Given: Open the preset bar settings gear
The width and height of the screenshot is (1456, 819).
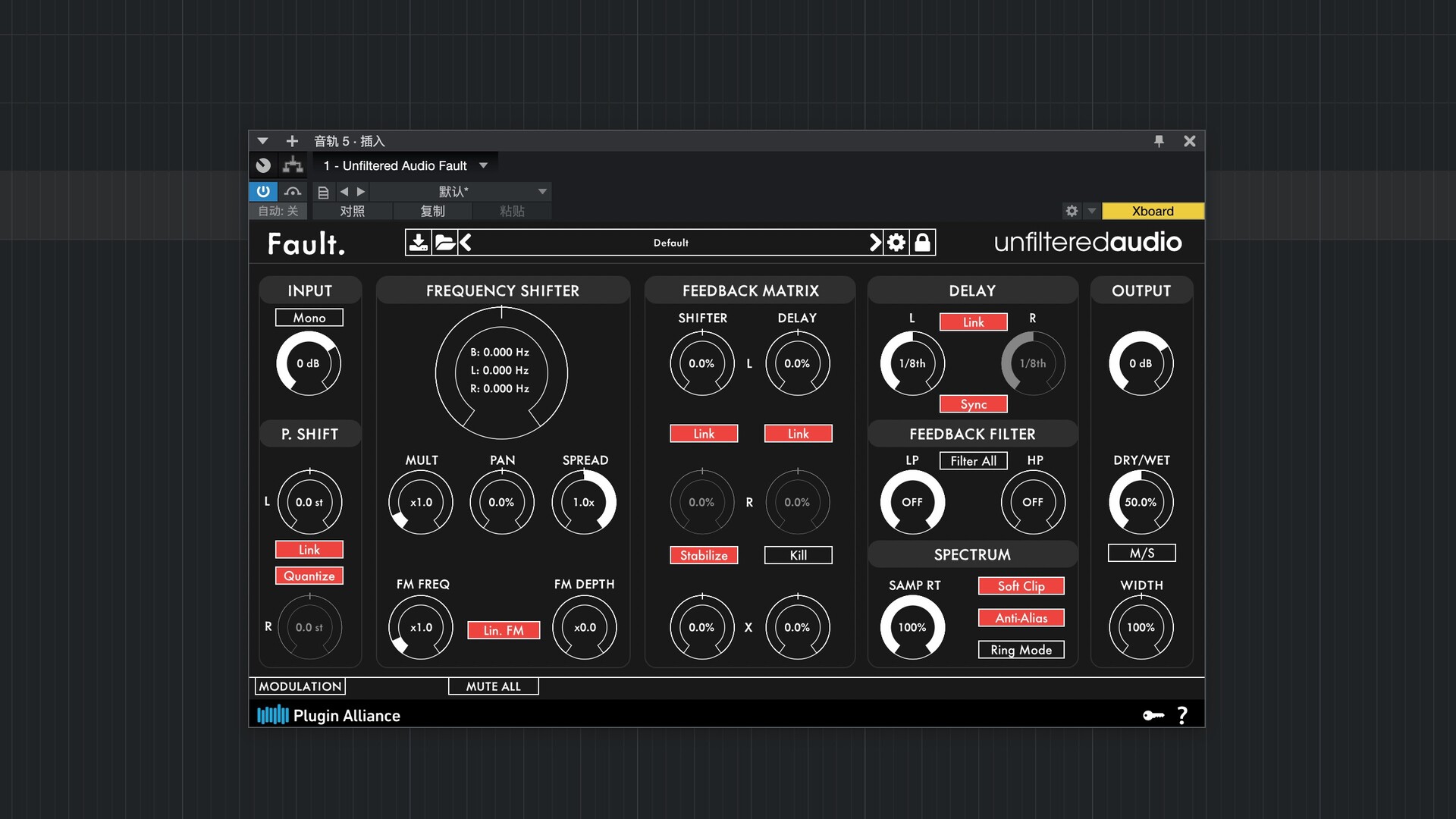Looking at the screenshot, I should [896, 243].
